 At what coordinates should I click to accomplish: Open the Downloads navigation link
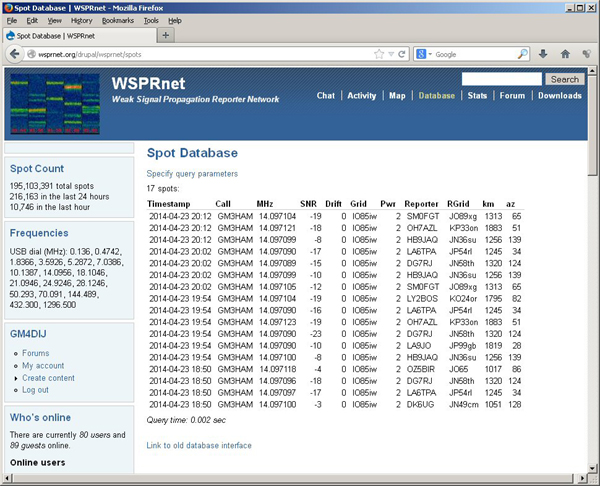[560, 96]
